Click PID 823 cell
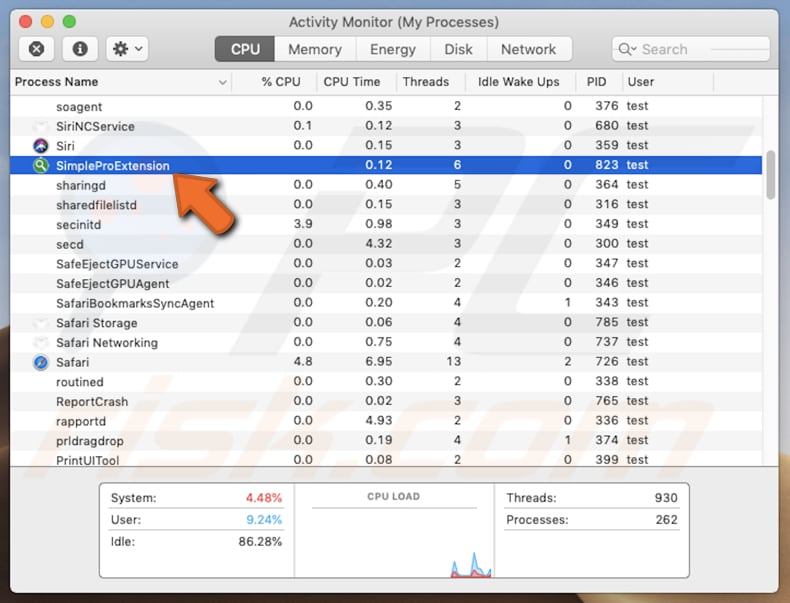Image resolution: width=790 pixels, height=603 pixels. tap(606, 165)
